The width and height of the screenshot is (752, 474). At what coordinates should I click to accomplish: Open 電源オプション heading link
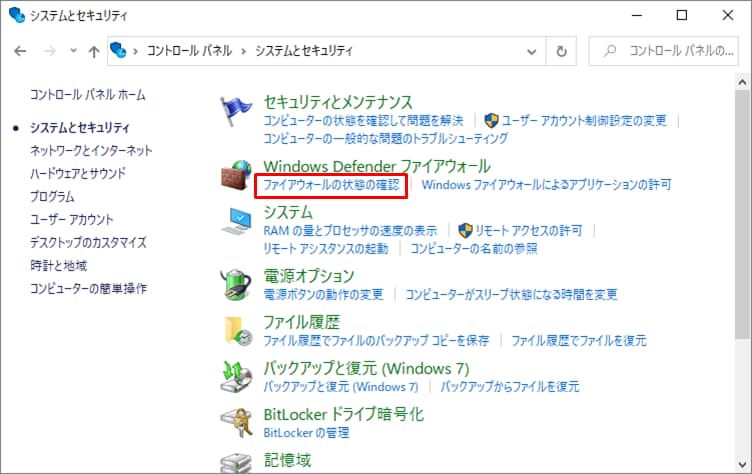[309, 276]
